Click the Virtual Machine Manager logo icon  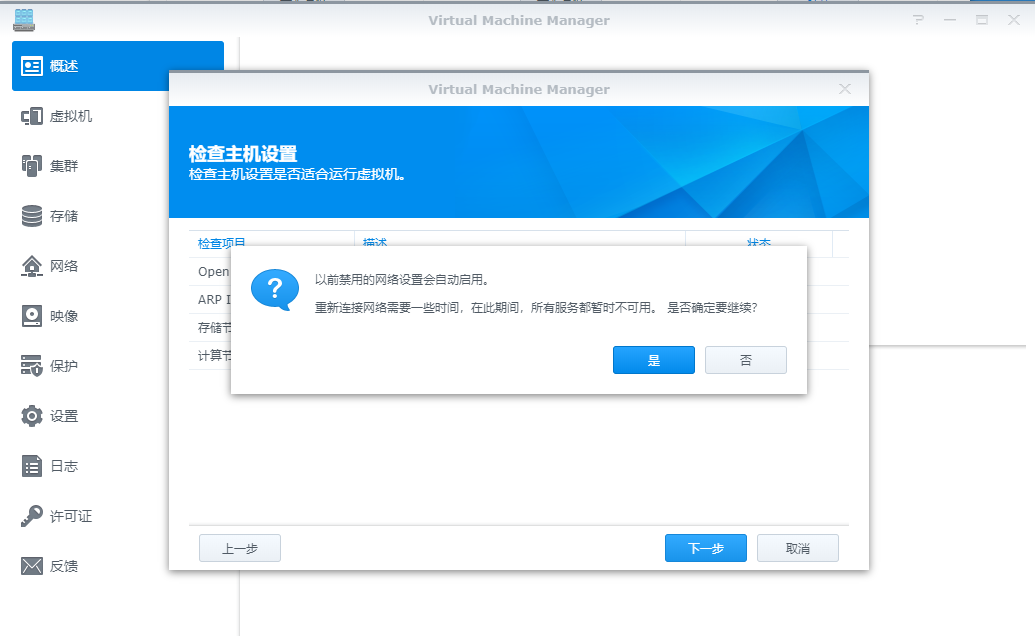24,19
